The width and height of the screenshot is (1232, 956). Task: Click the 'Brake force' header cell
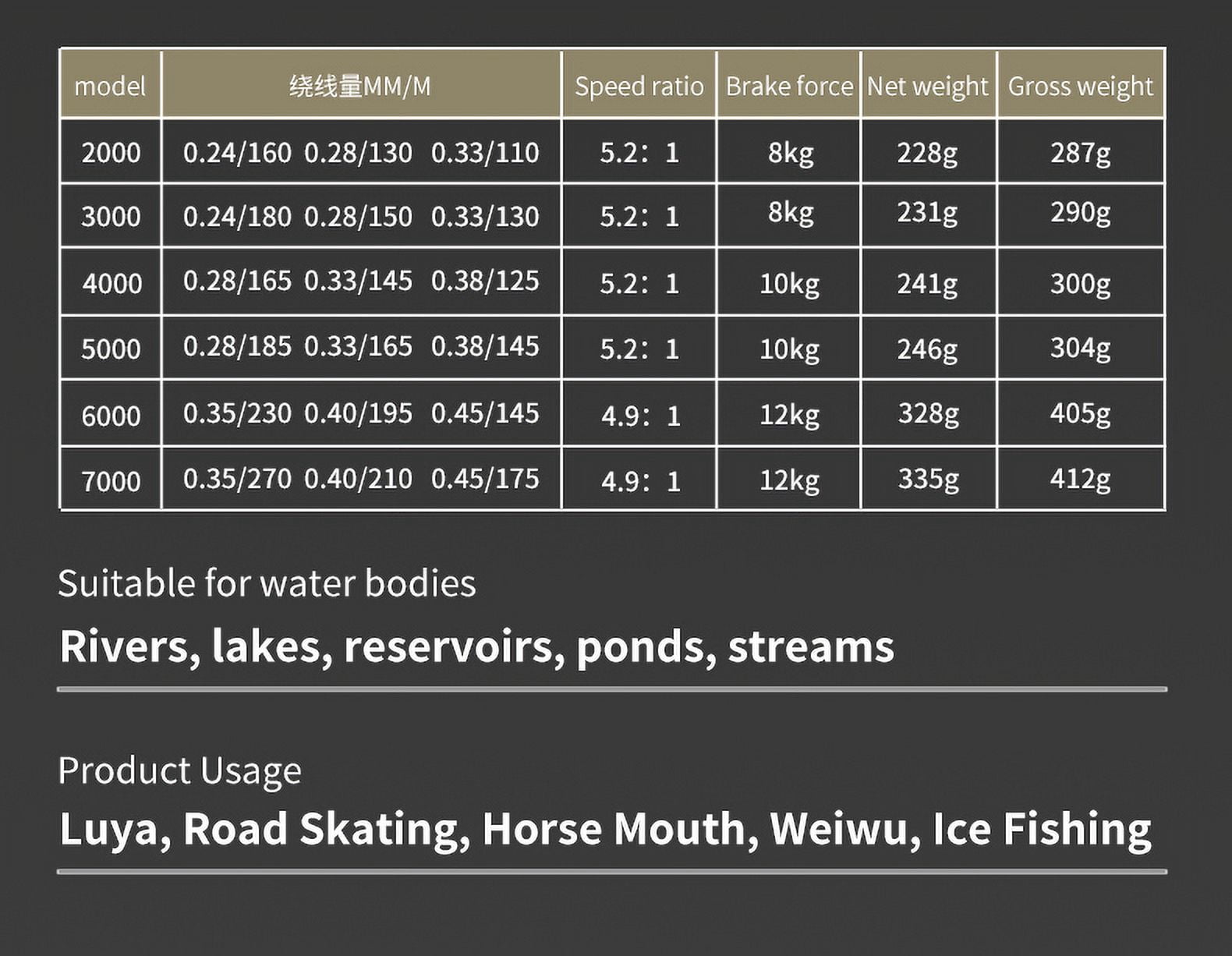coord(788,86)
